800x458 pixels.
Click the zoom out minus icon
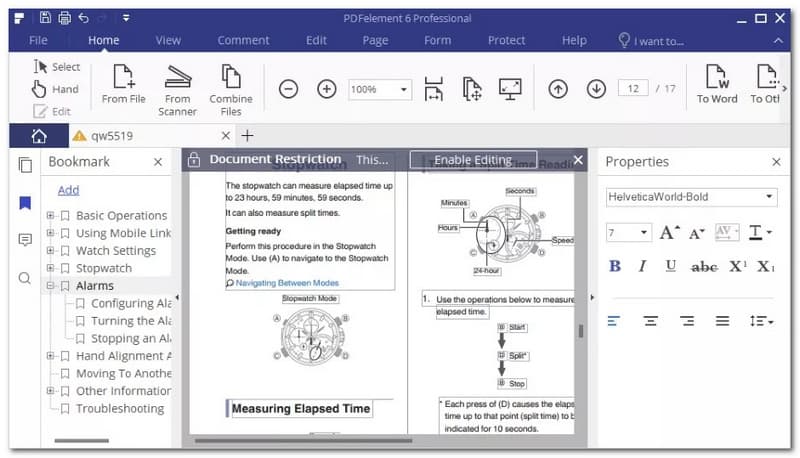288,89
